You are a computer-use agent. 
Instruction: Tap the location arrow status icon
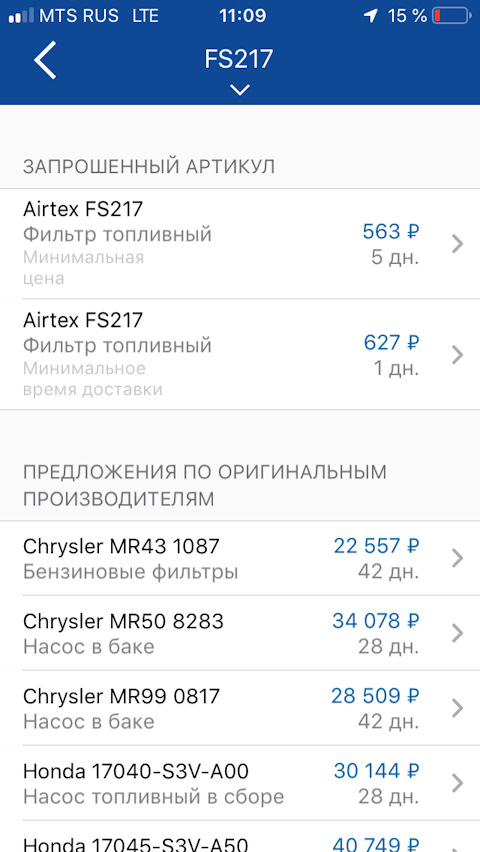coord(370,16)
